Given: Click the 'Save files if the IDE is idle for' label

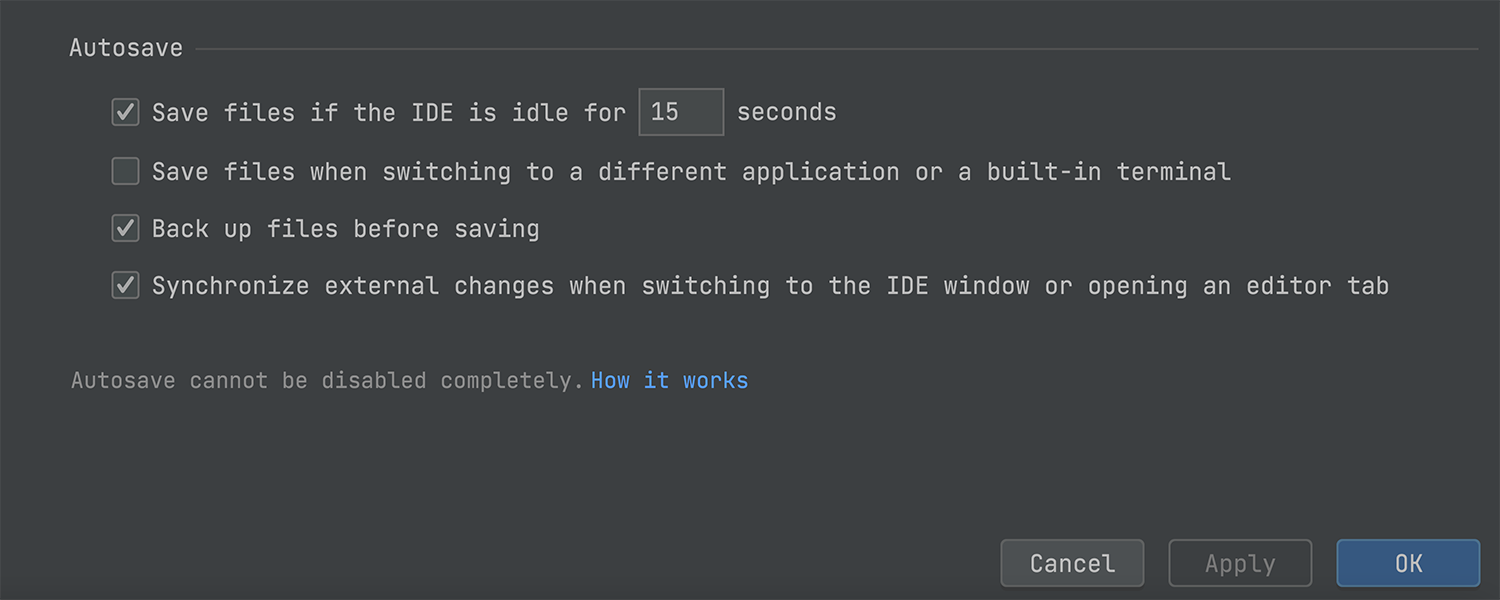Looking at the screenshot, I should pos(389,112).
